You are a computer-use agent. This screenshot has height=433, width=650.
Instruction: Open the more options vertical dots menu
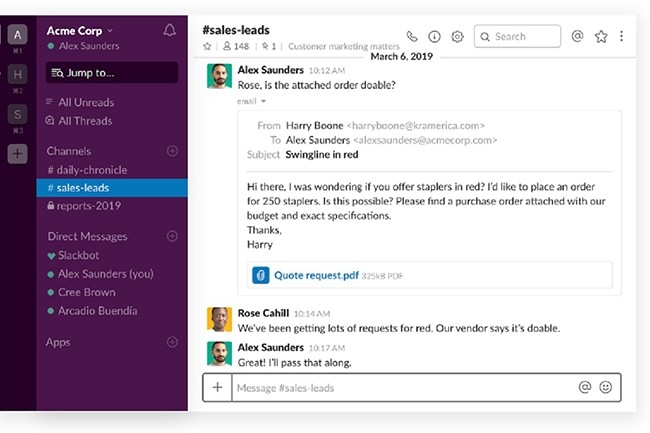pyautogui.click(x=621, y=37)
